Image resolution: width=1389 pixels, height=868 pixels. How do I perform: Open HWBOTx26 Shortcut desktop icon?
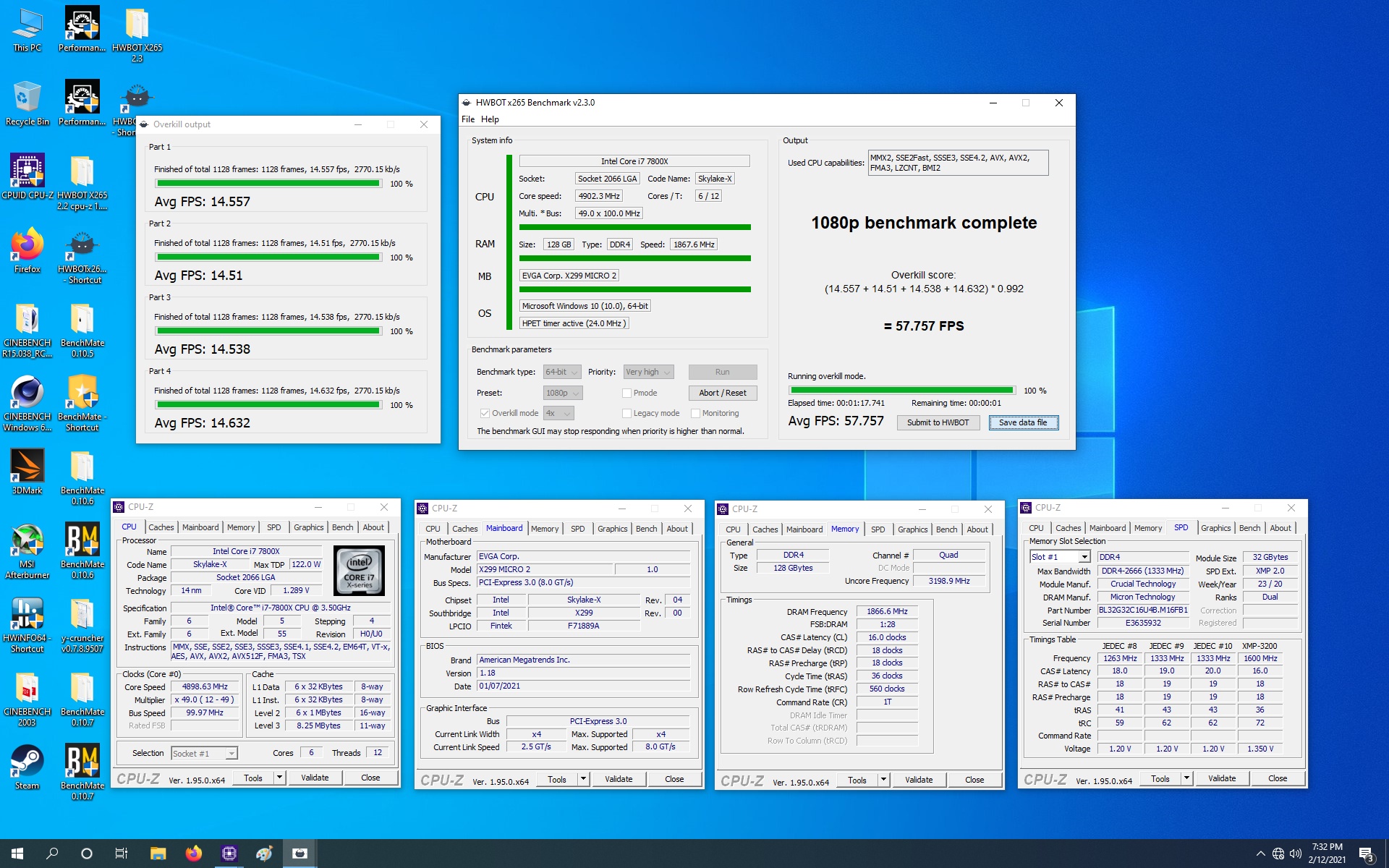82,257
